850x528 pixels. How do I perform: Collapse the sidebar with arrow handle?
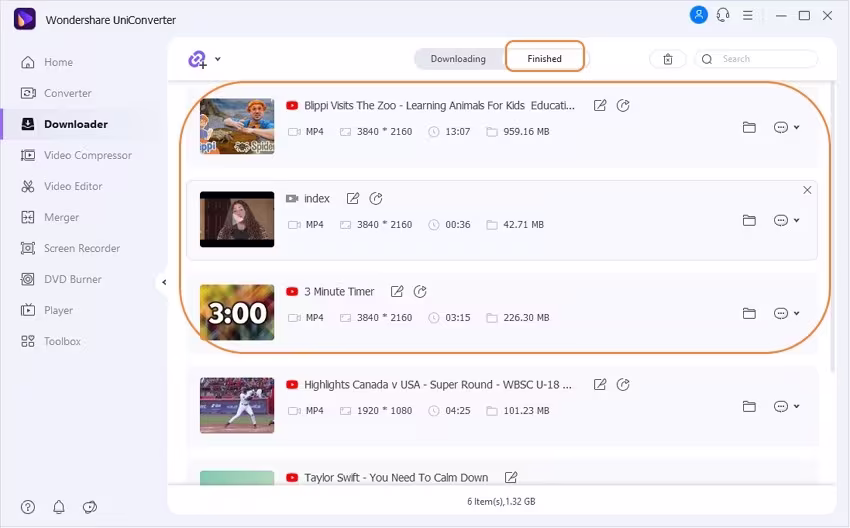(164, 282)
